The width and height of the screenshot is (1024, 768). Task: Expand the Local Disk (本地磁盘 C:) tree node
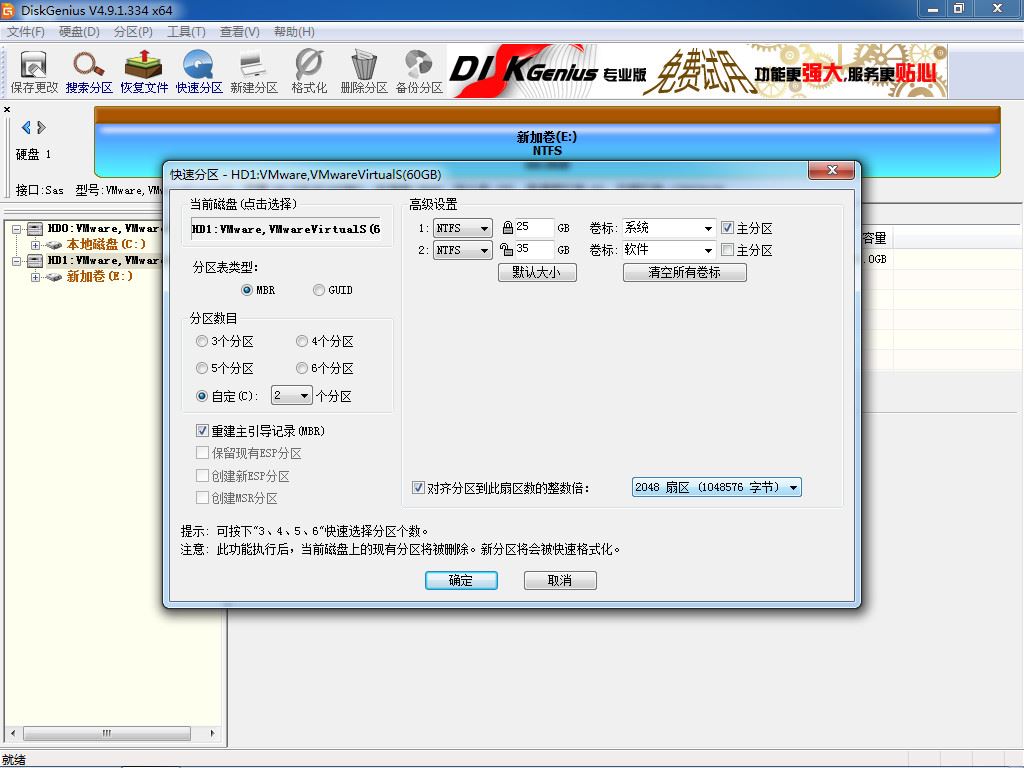(35, 245)
